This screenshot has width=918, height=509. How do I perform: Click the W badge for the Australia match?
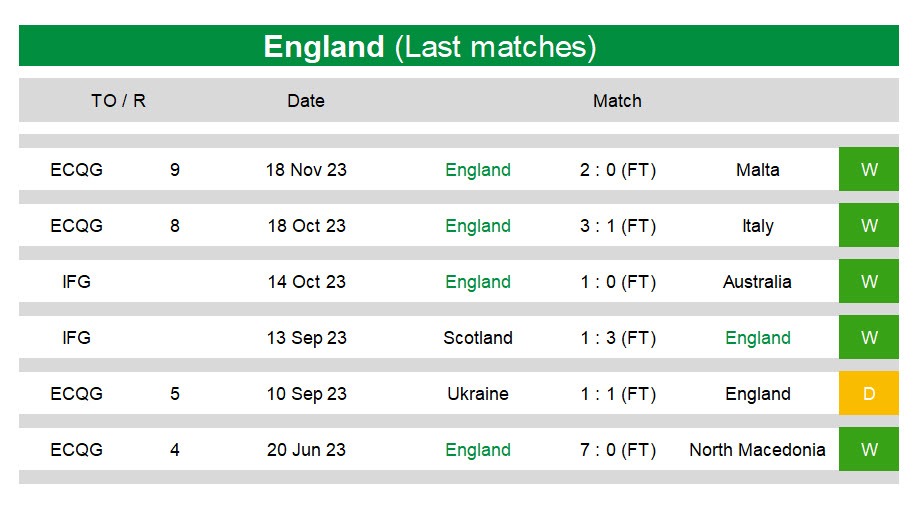pyautogui.click(x=869, y=282)
